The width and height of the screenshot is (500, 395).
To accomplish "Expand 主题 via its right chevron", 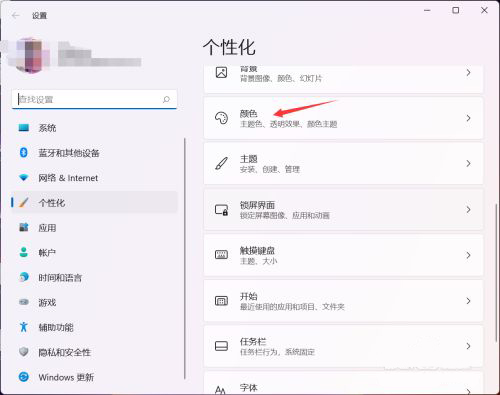I will (x=468, y=163).
